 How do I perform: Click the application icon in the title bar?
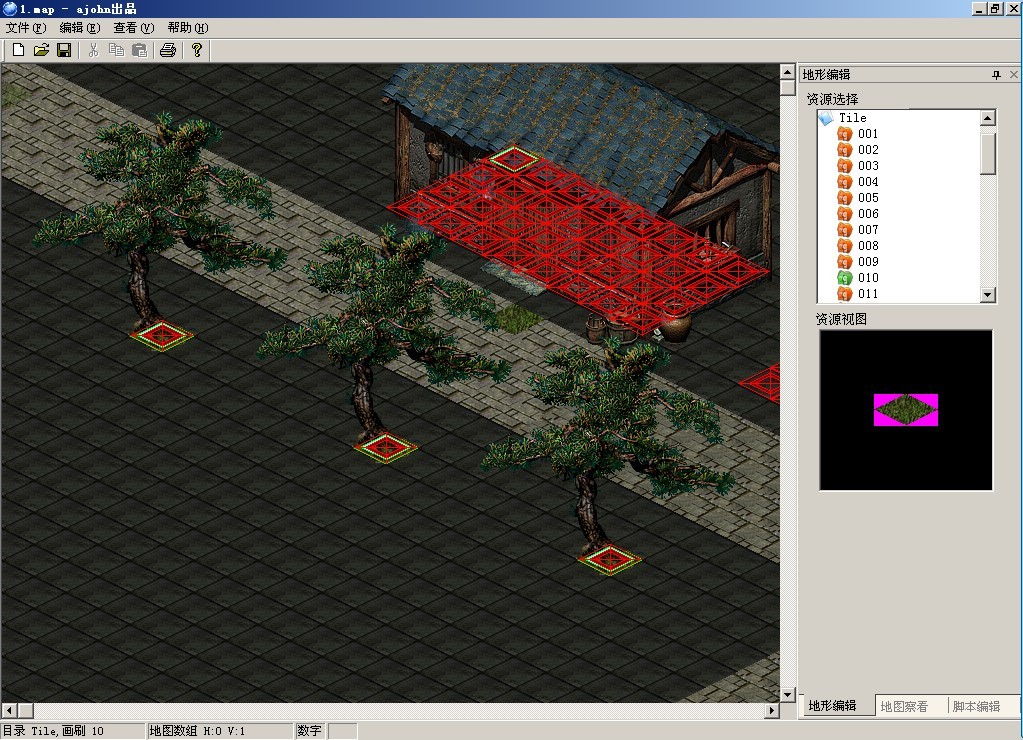(10, 8)
